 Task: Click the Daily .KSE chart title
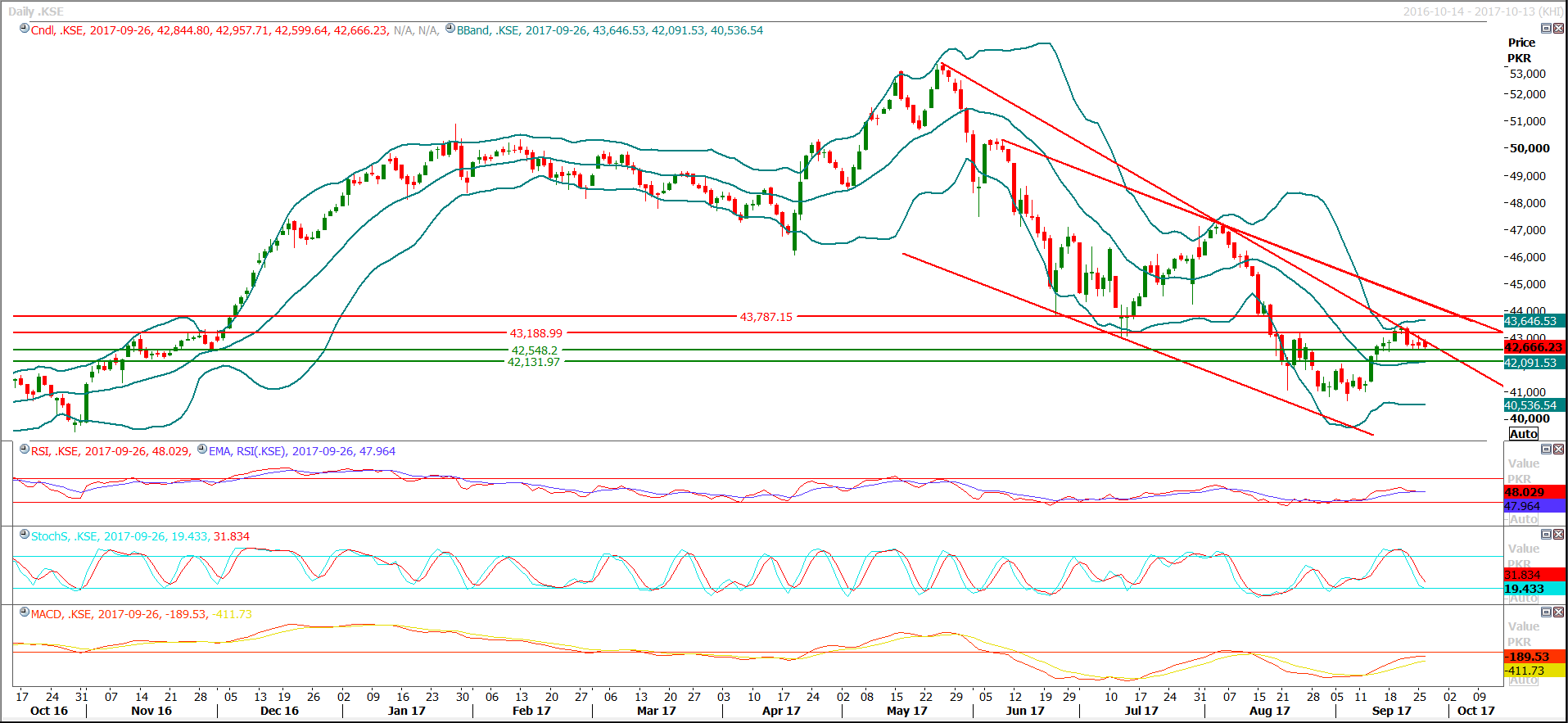point(36,11)
